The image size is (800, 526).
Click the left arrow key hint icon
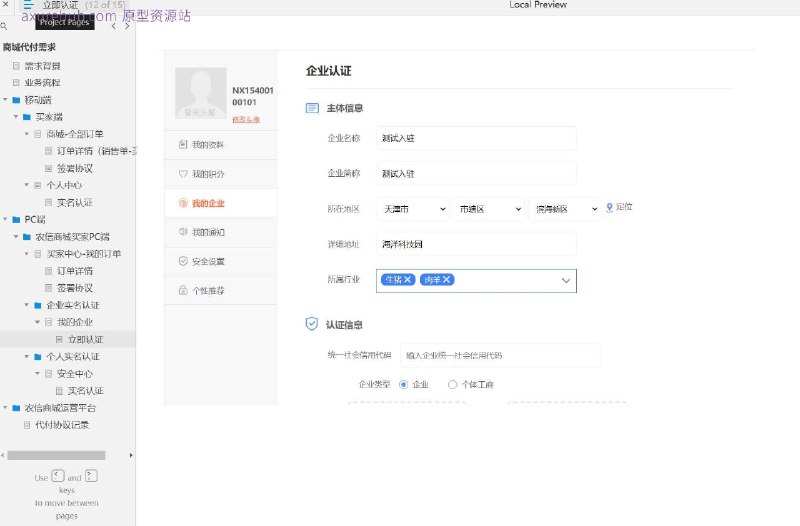coord(58,476)
